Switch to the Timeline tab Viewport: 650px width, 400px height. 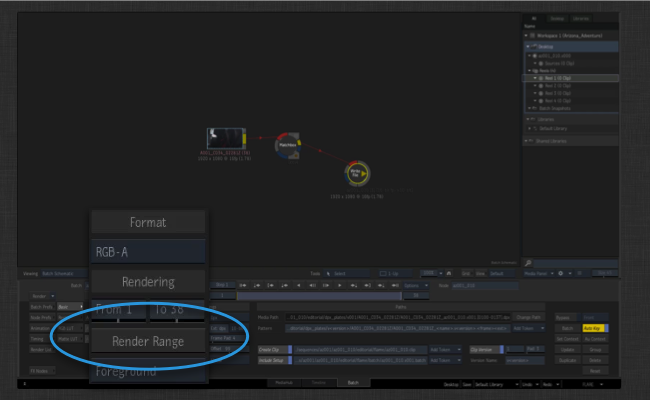click(318, 383)
